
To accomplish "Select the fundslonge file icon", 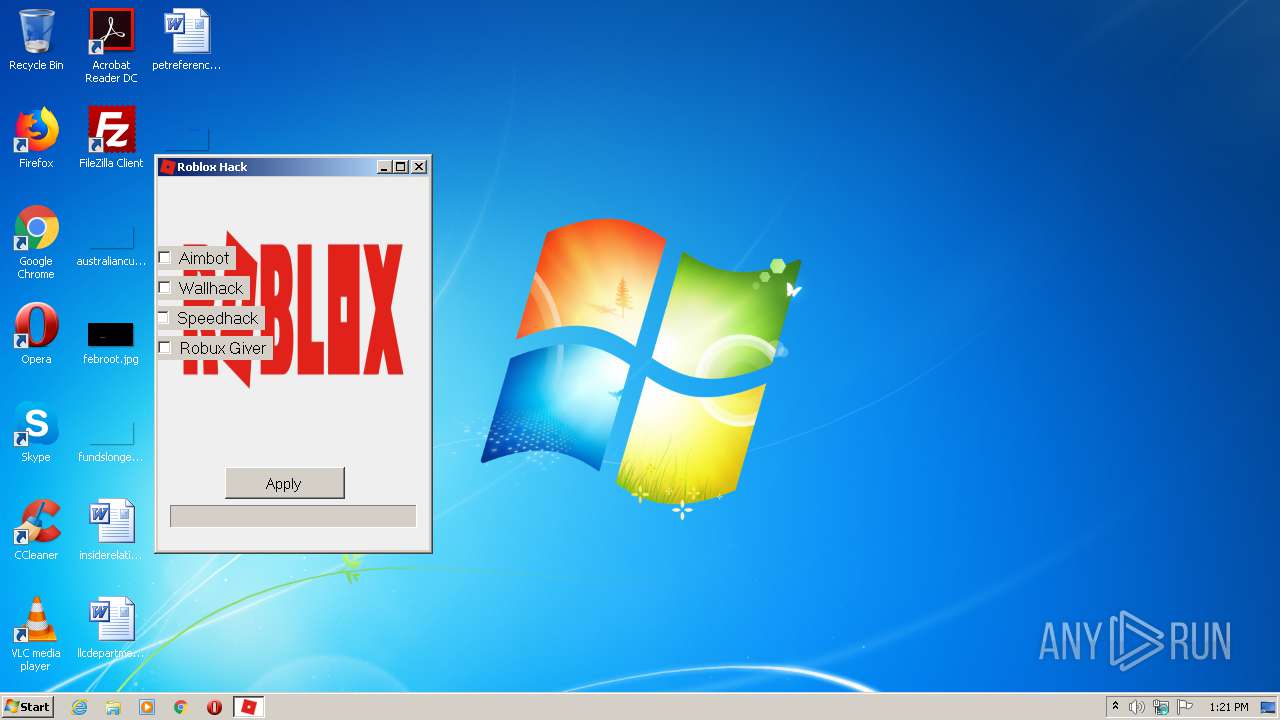I will tap(111, 440).
